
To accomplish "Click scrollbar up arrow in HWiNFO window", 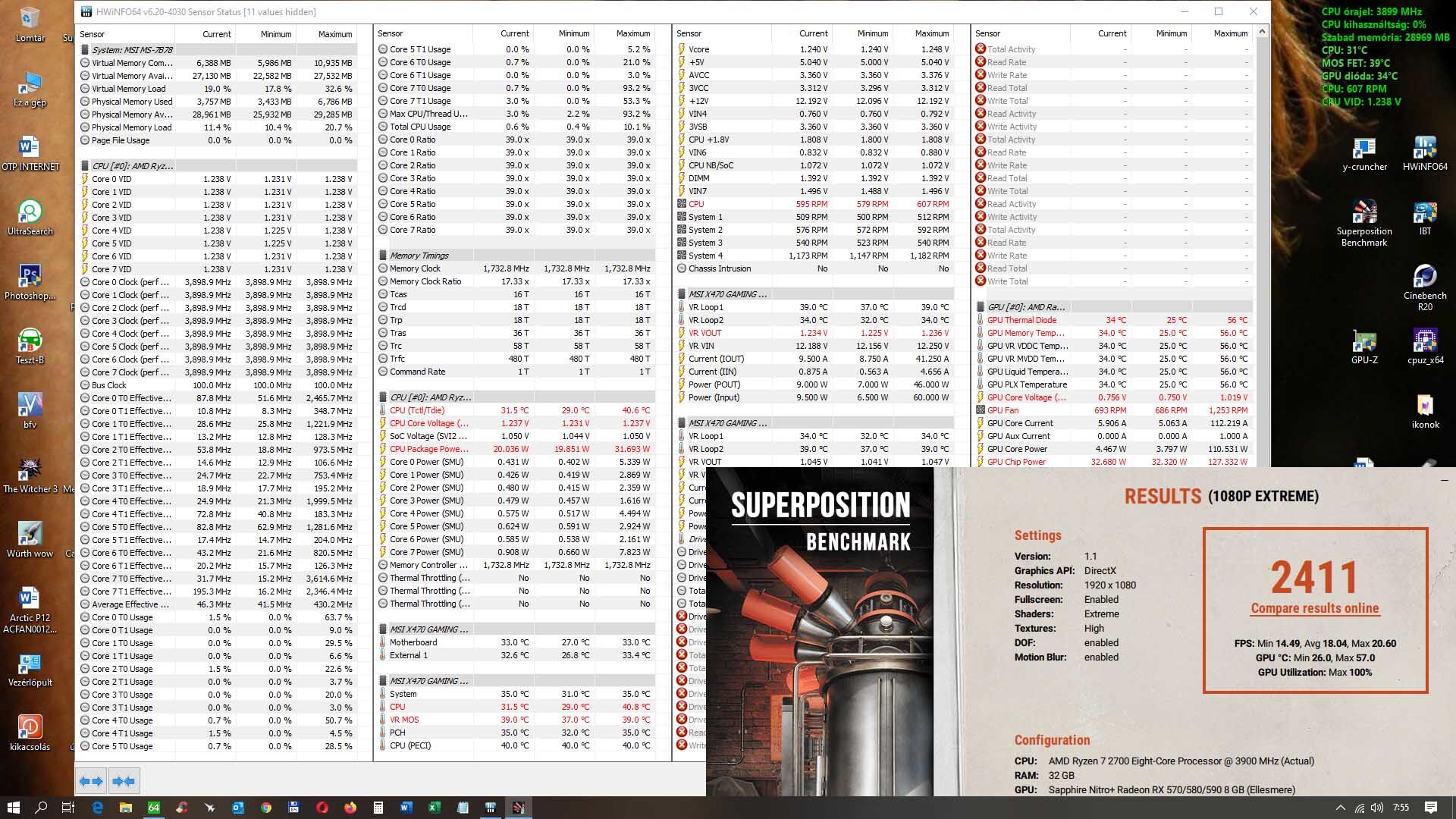I will click(1262, 32).
